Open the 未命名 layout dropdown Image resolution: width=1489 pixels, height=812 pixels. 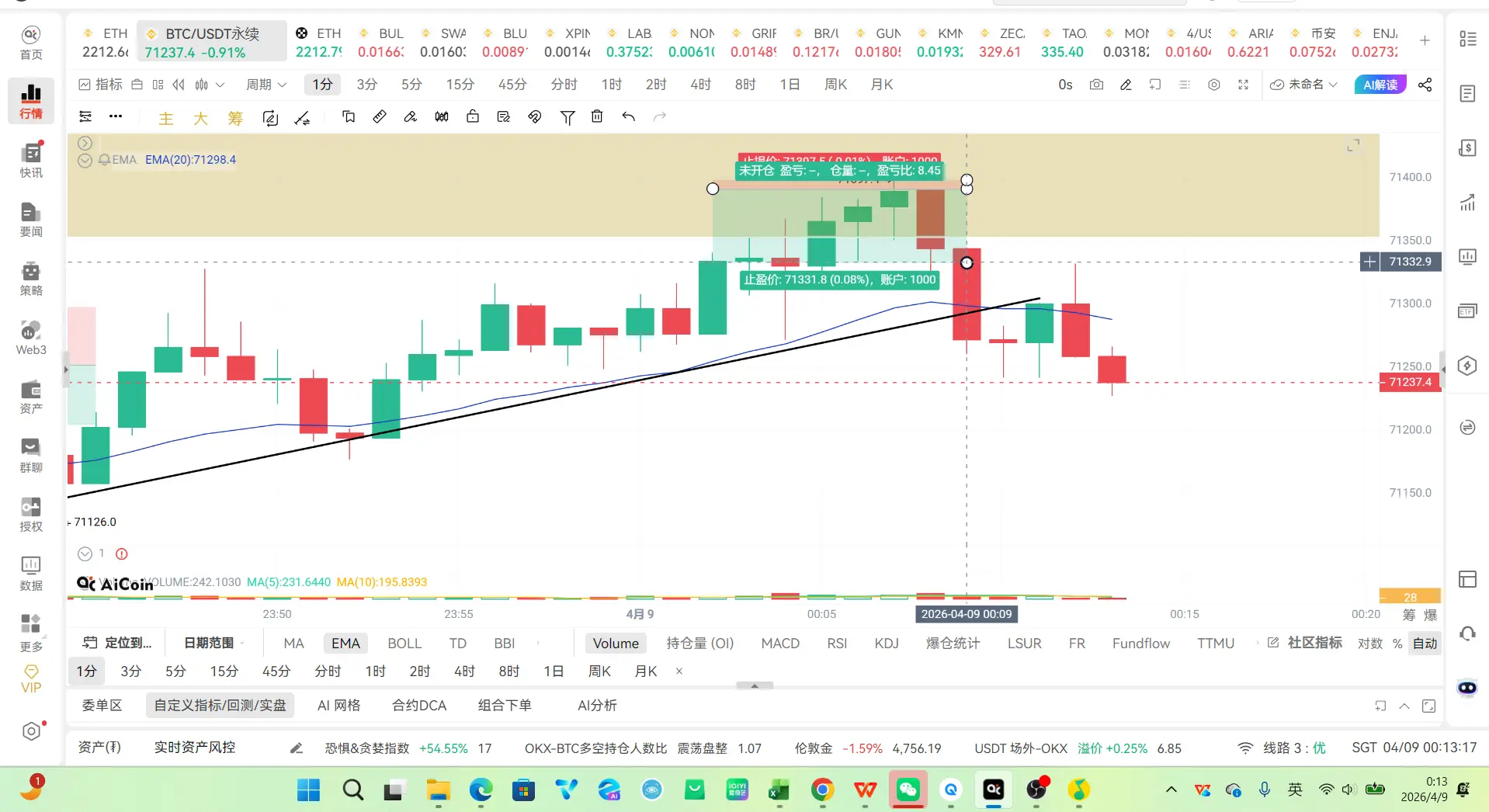(x=1304, y=85)
